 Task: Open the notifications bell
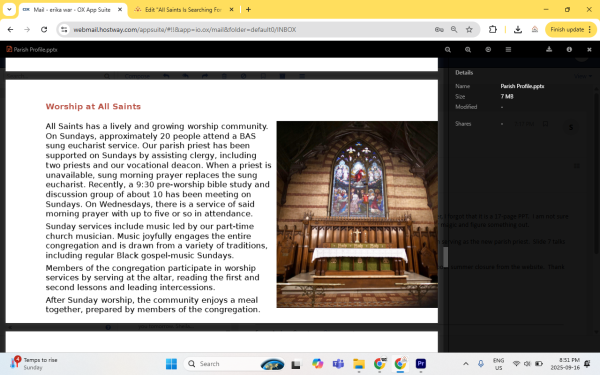[x=587, y=364]
